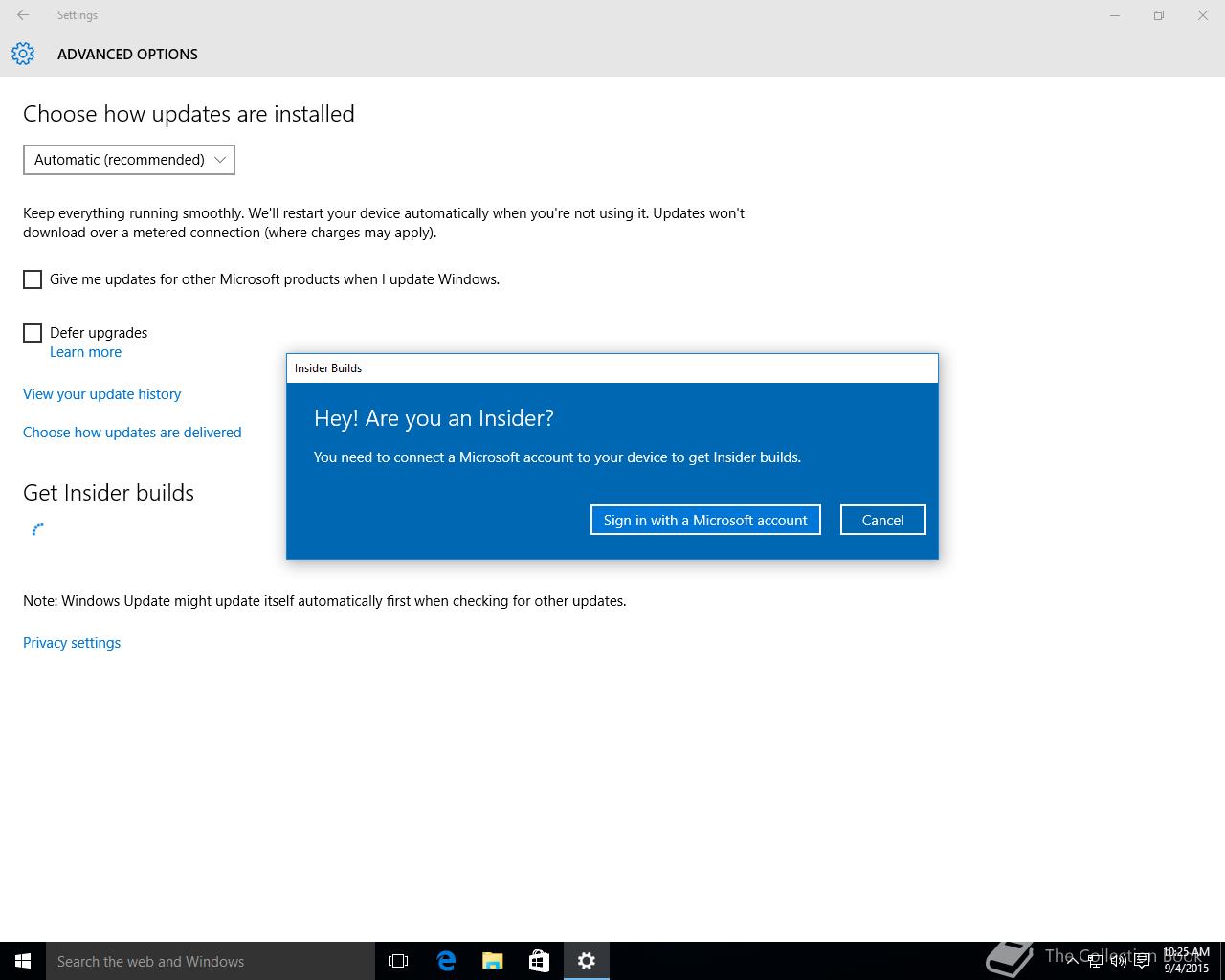Click the Advanced Options gear icon
The width and height of the screenshot is (1225, 980).
pos(23,54)
